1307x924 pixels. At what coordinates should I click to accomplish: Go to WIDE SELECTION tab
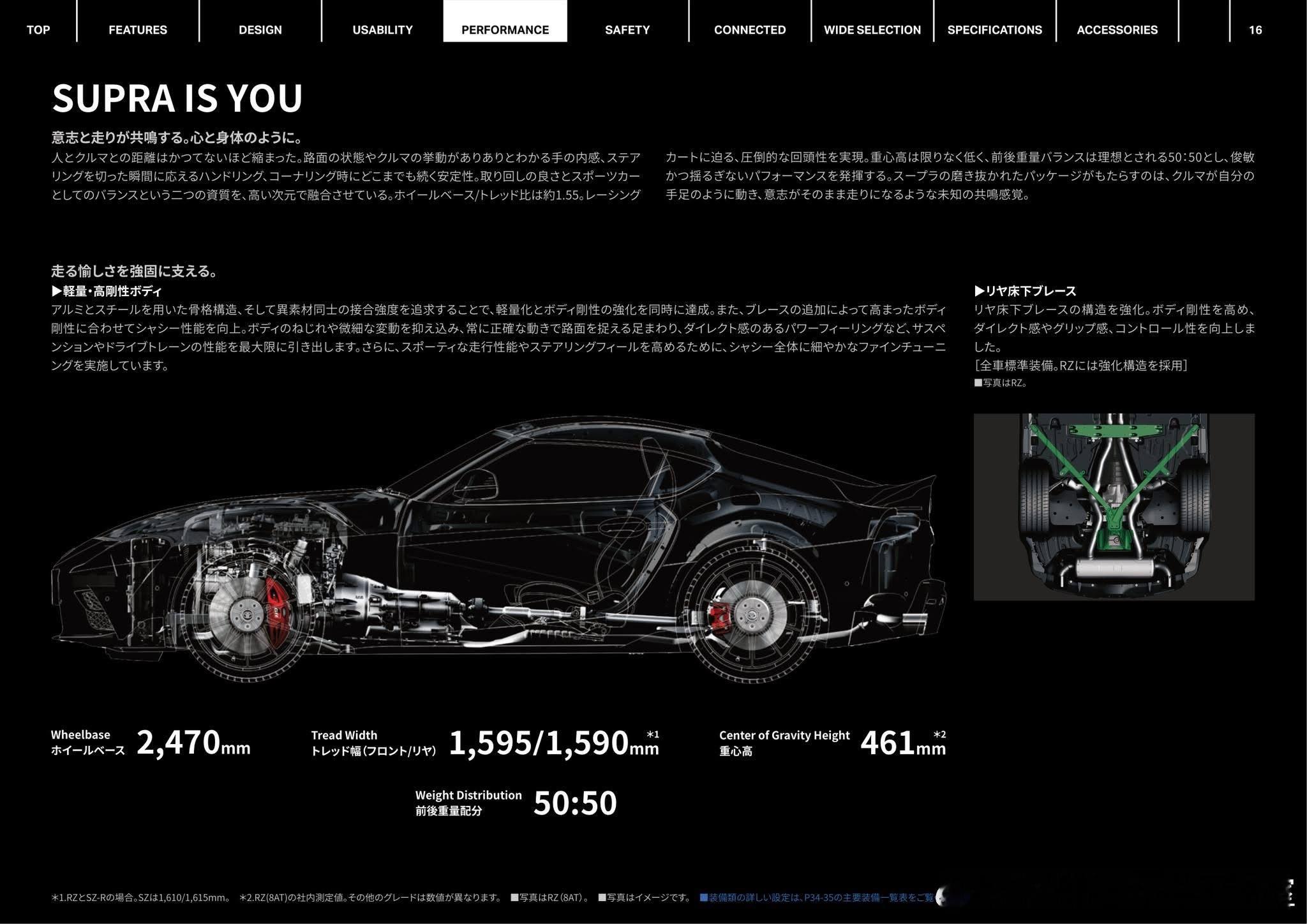point(872,29)
